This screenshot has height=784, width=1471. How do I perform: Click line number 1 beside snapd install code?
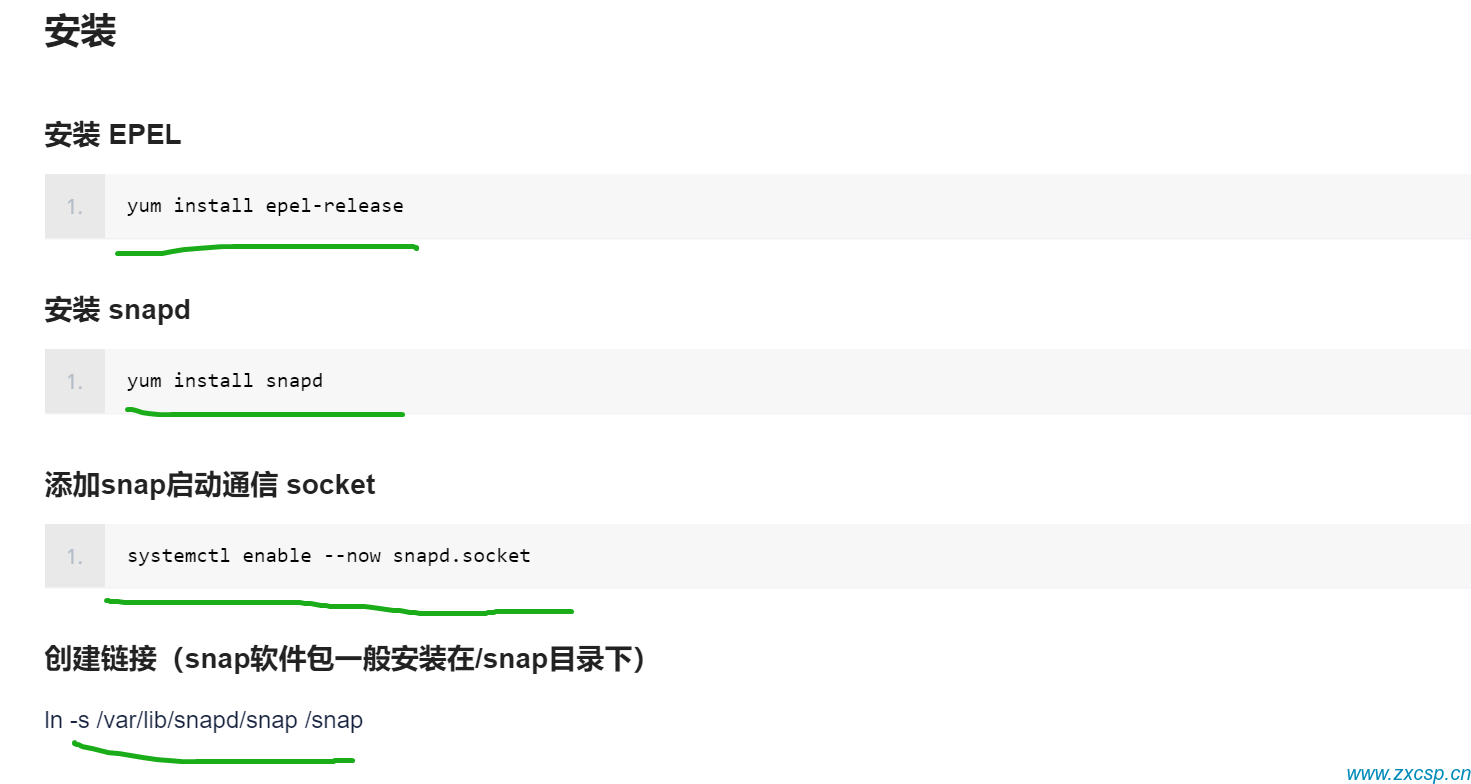(75, 382)
